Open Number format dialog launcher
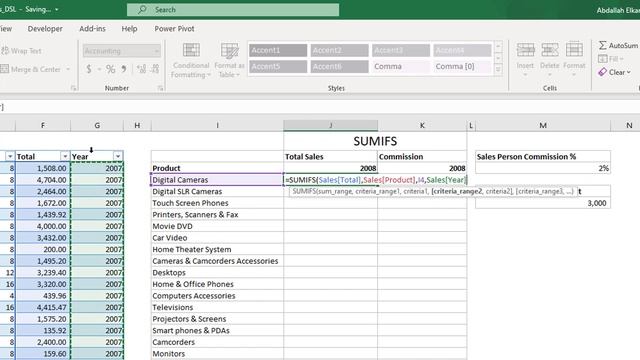 160,88
